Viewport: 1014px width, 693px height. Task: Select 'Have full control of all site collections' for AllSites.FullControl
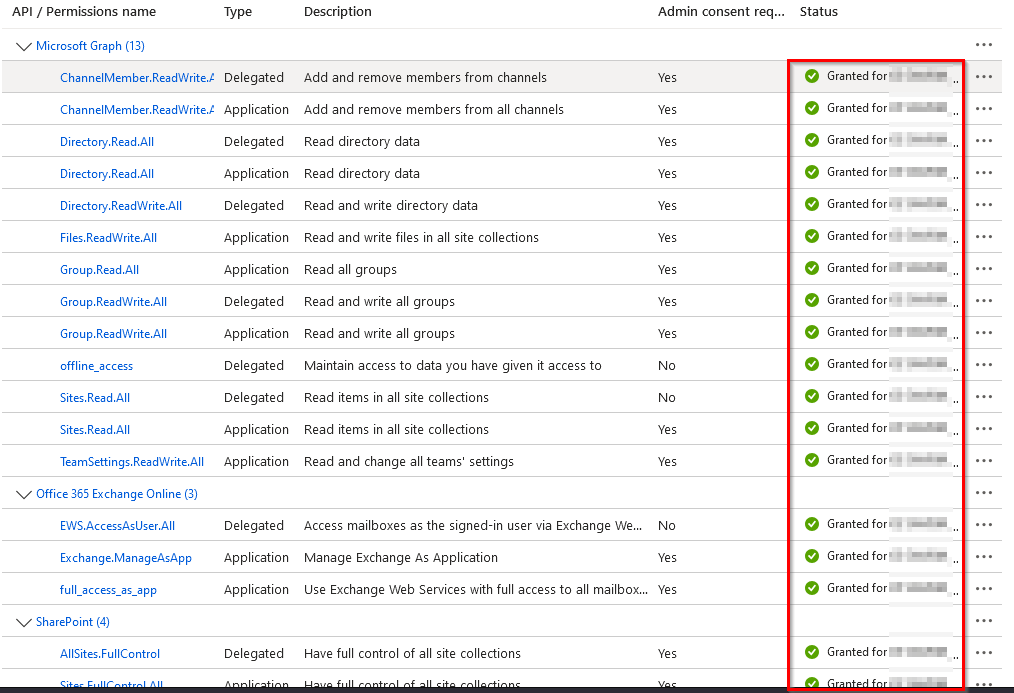point(412,654)
